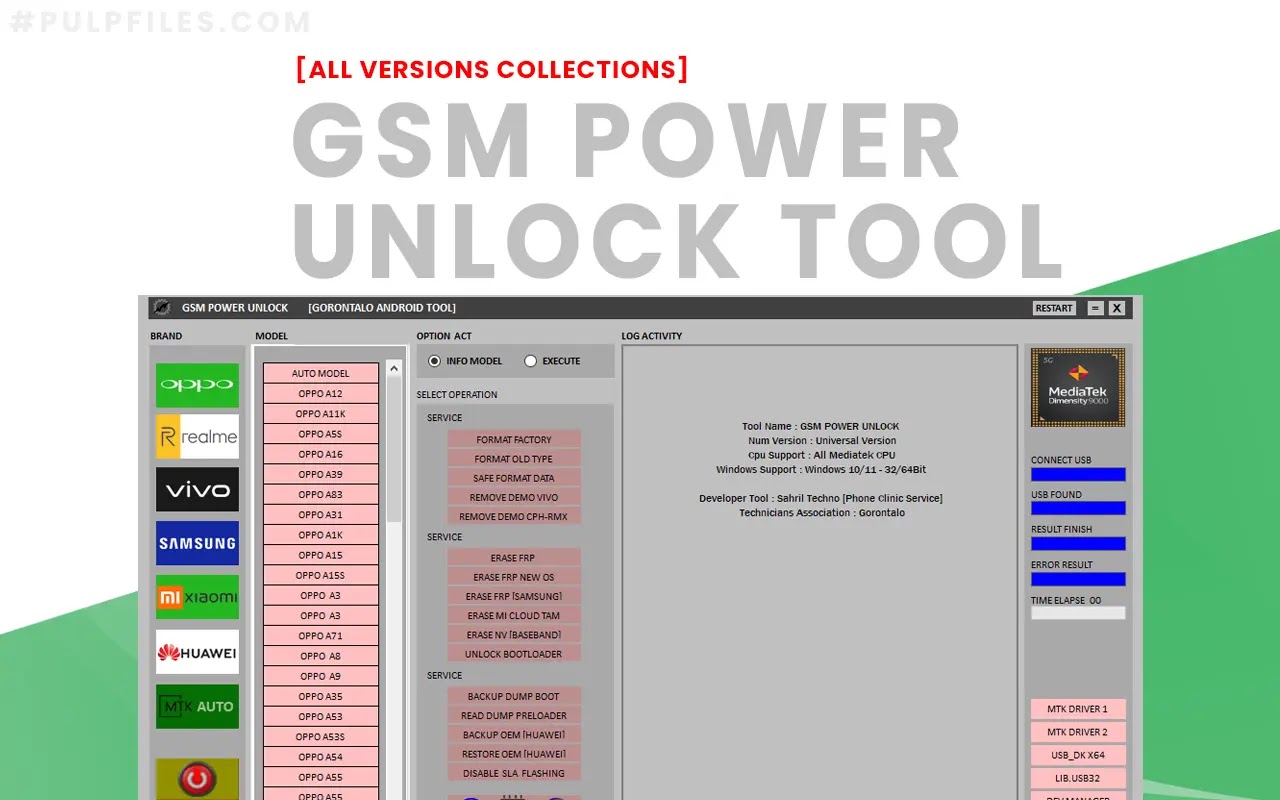Choose the vivo brand logo

(x=197, y=490)
